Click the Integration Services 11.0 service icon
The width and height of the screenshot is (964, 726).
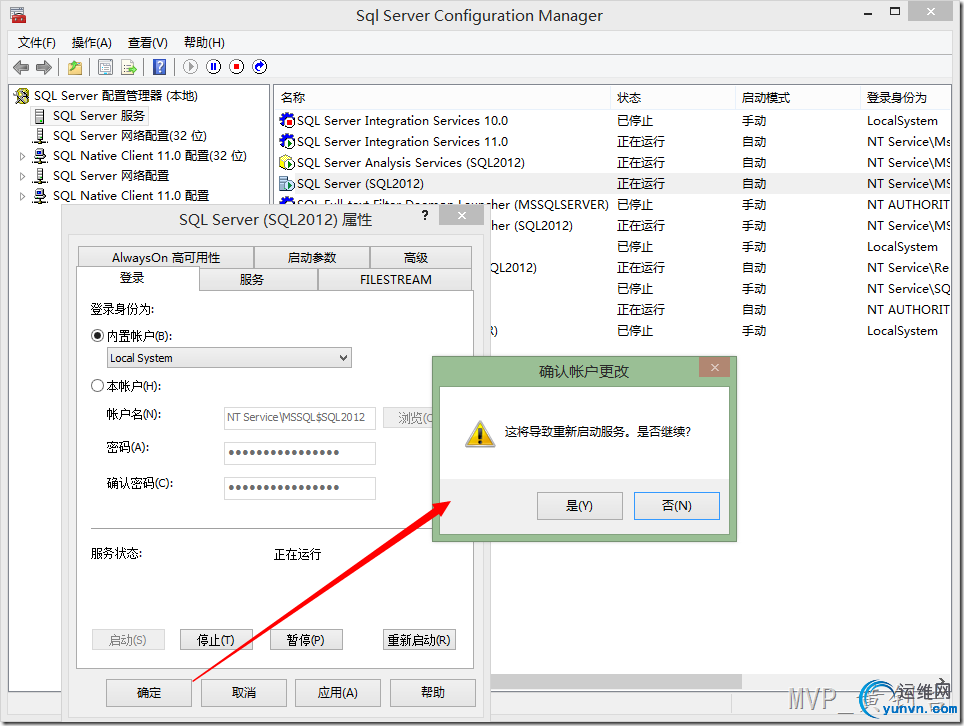point(286,141)
